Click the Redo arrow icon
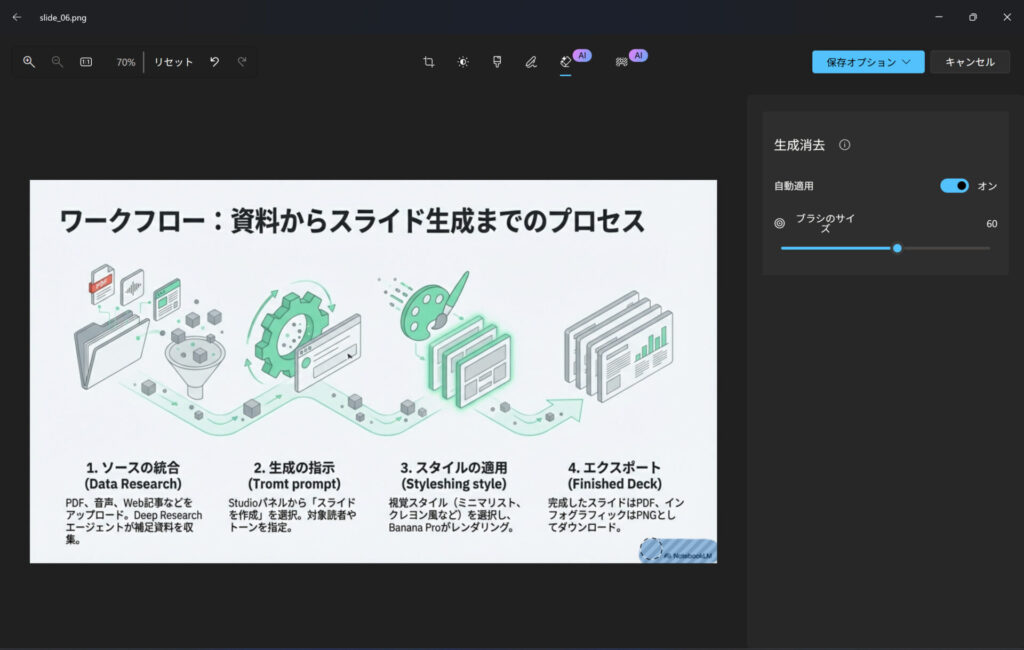This screenshot has height=650, width=1024. [241, 61]
